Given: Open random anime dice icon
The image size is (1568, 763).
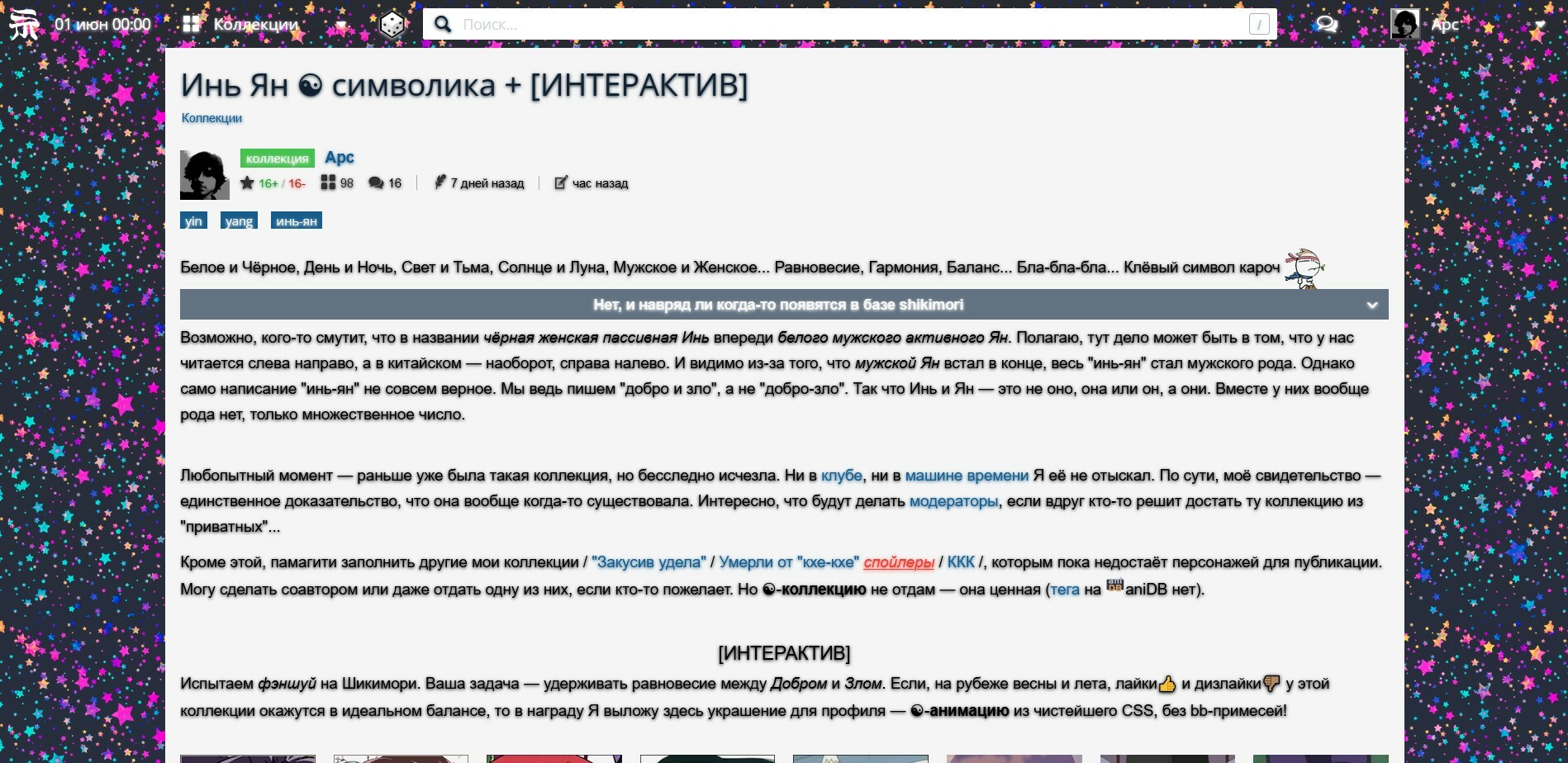Looking at the screenshot, I should (x=392, y=25).
